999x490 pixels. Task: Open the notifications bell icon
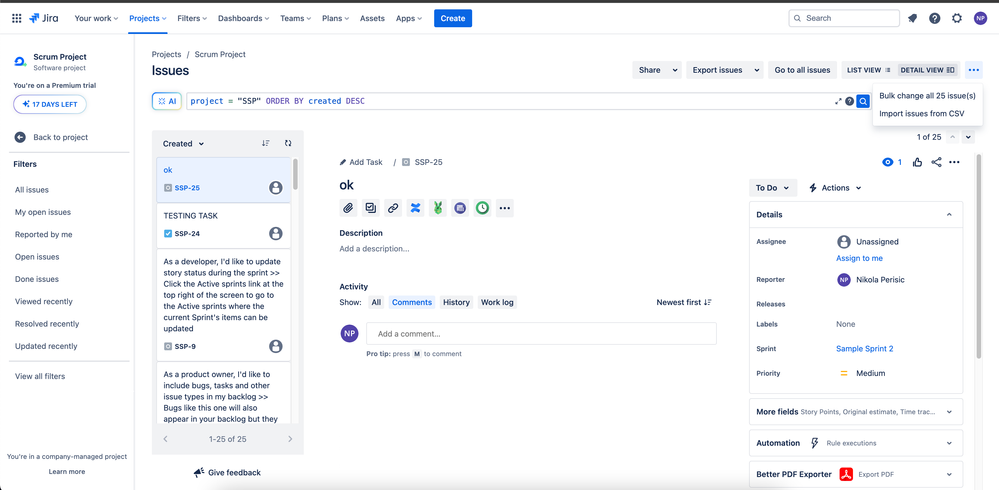coord(912,18)
